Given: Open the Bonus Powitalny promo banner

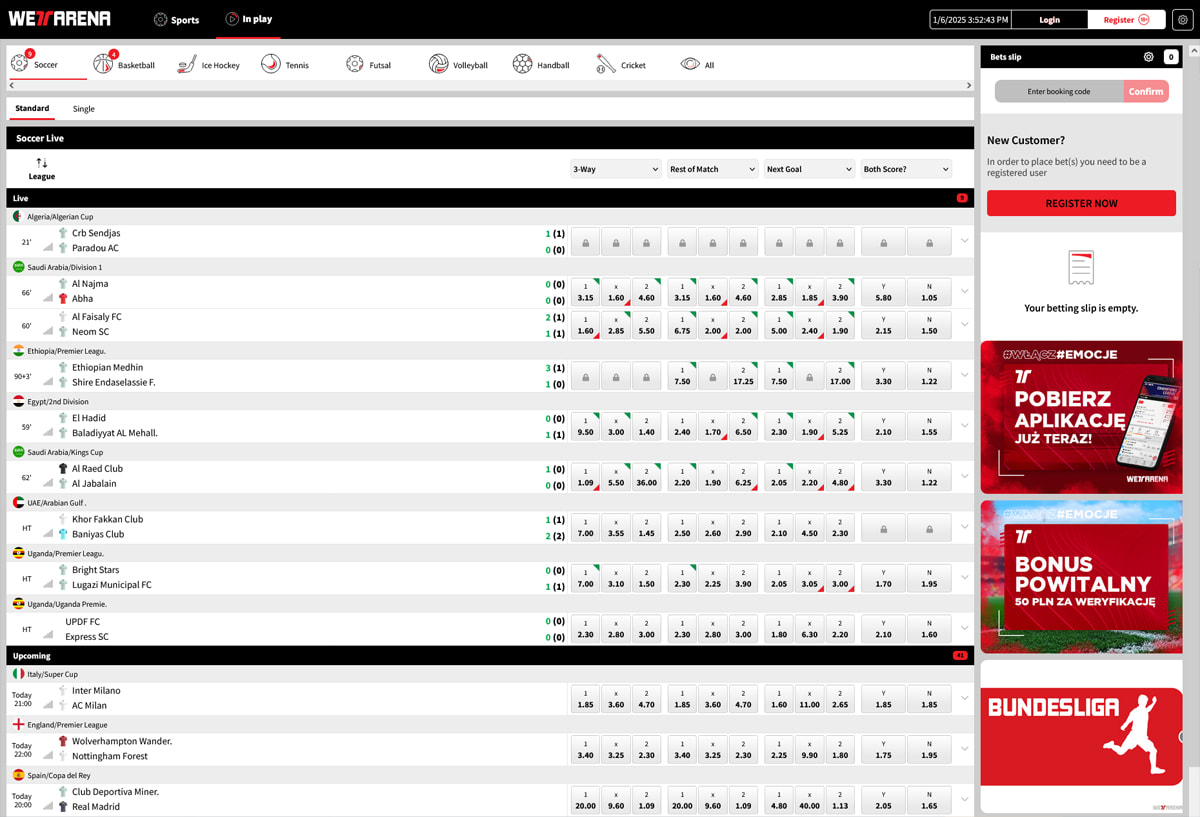Looking at the screenshot, I should [x=1081, y=577].
